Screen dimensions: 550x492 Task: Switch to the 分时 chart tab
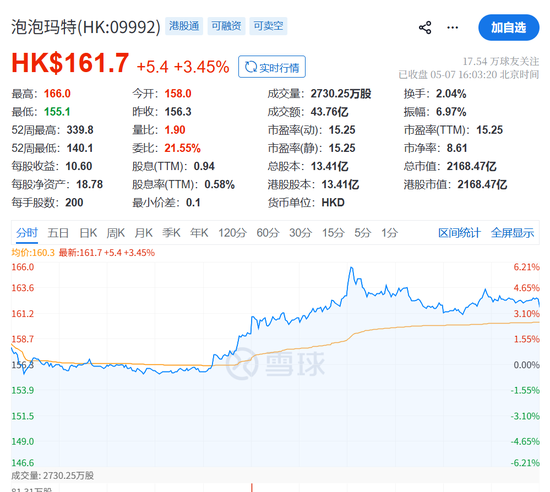click(x=27, y=232)
